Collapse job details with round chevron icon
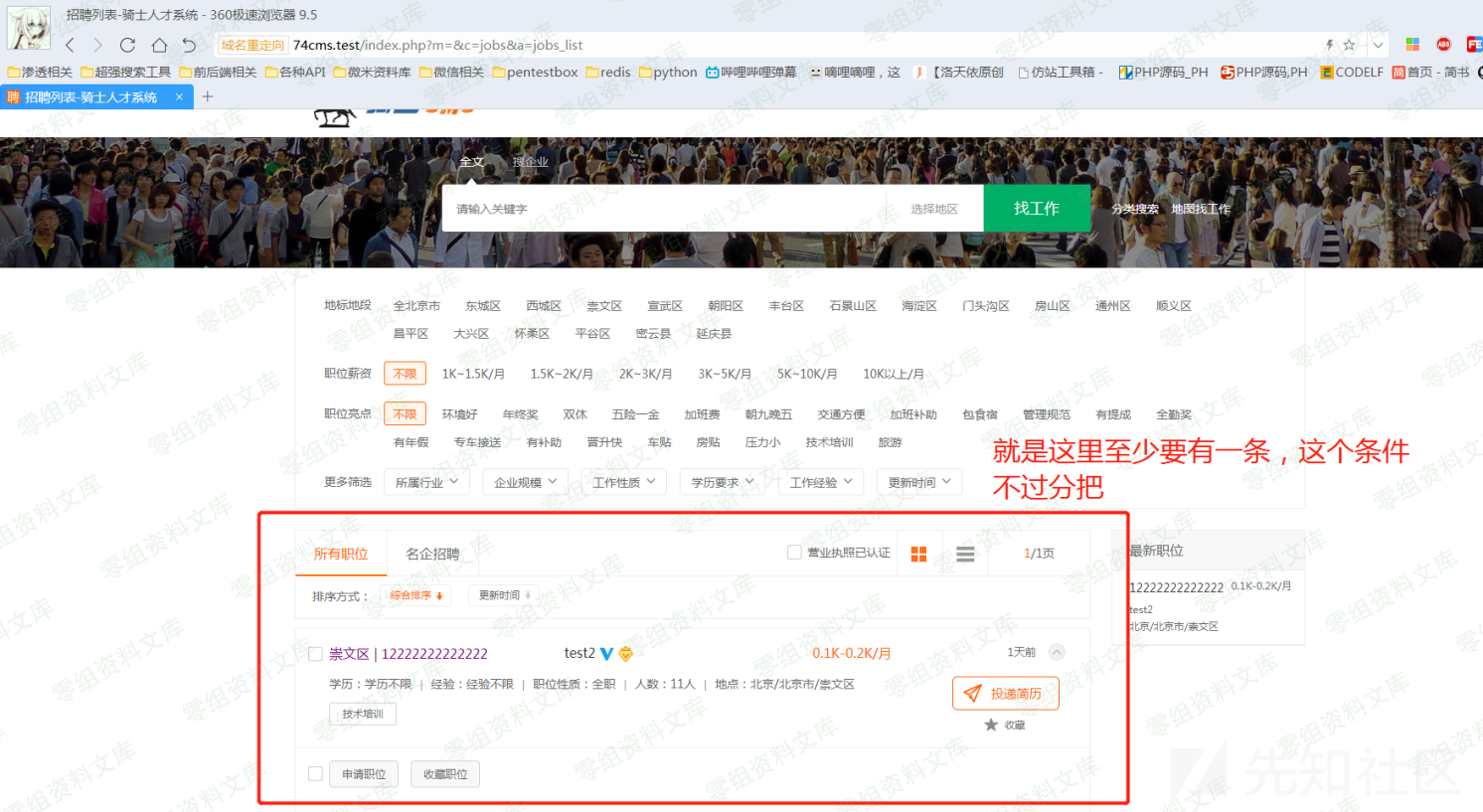 click(1057, 652)
